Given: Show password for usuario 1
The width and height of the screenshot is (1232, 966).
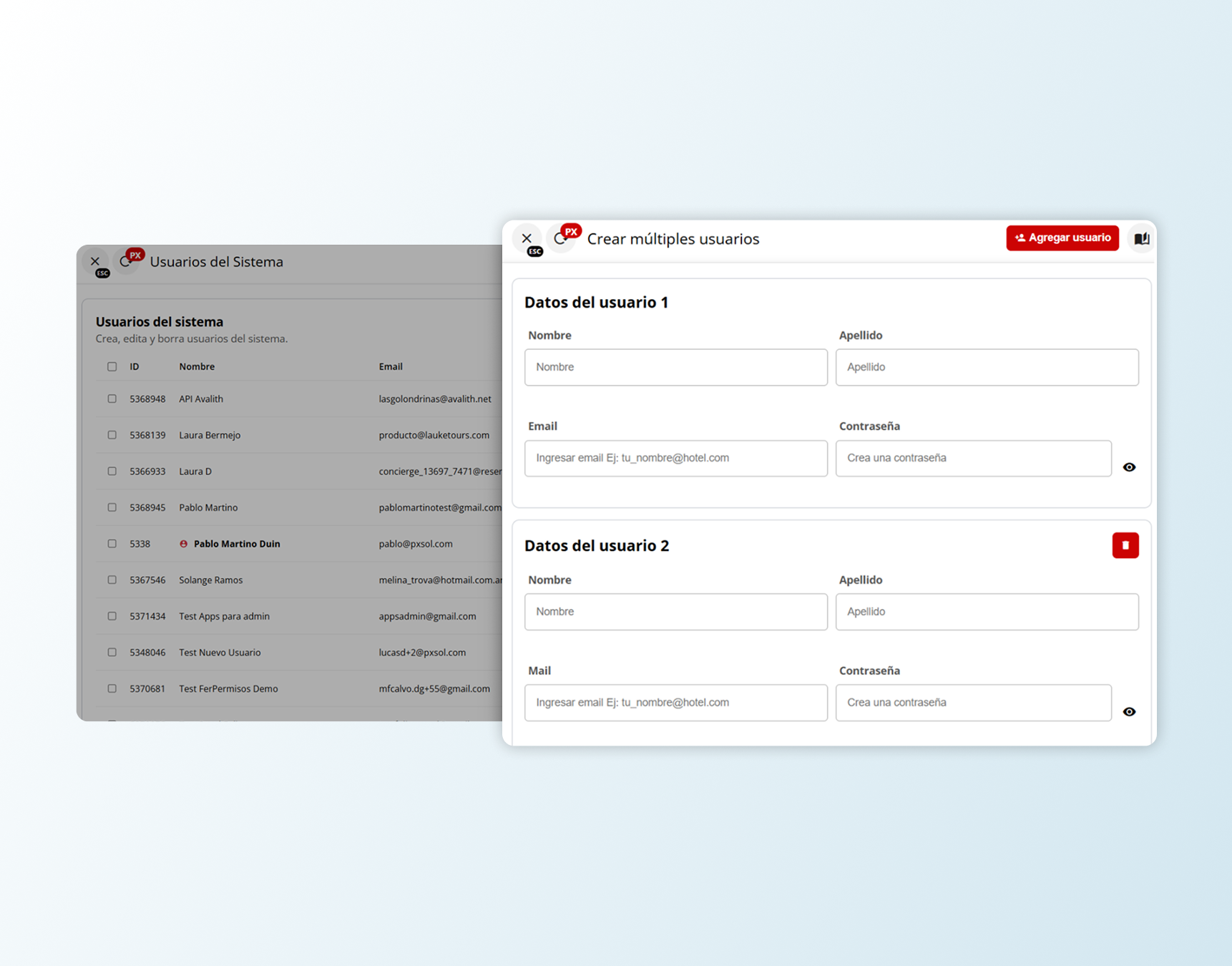Looking at the screenshot, I should pos(1129,467).
